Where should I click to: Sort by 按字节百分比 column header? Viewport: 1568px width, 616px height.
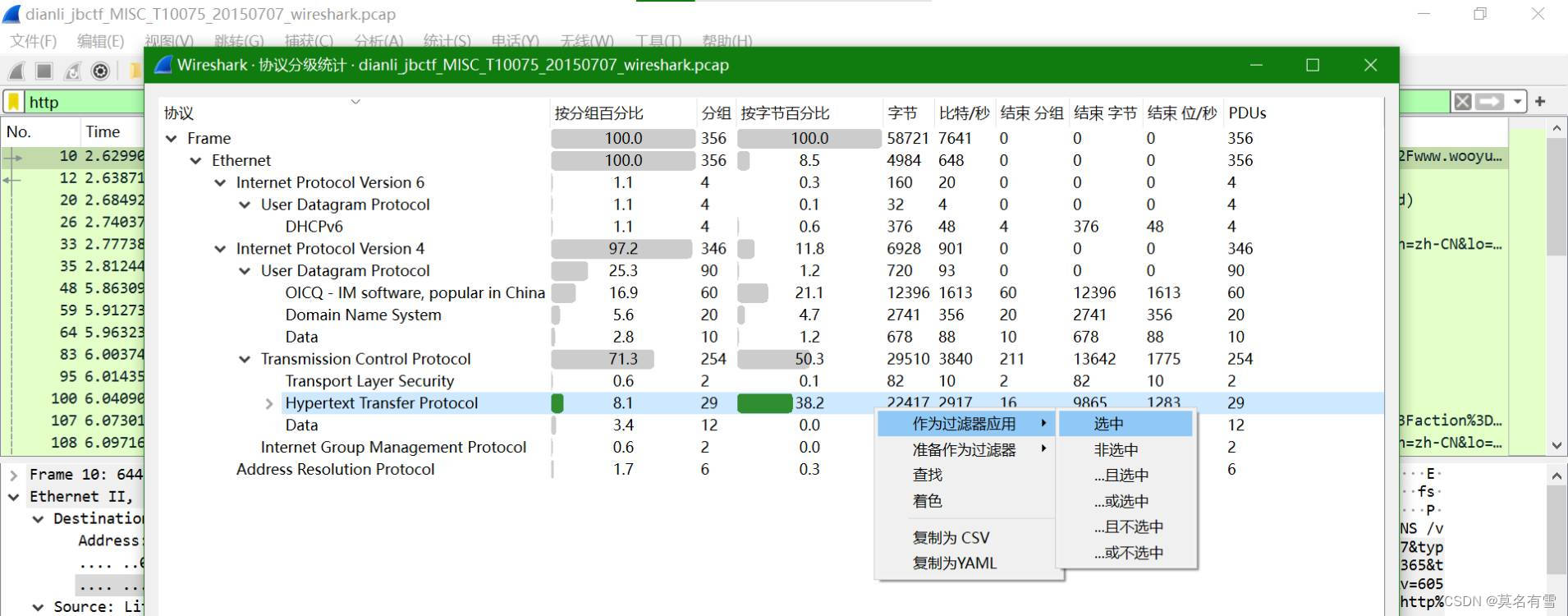pos(809,113)
